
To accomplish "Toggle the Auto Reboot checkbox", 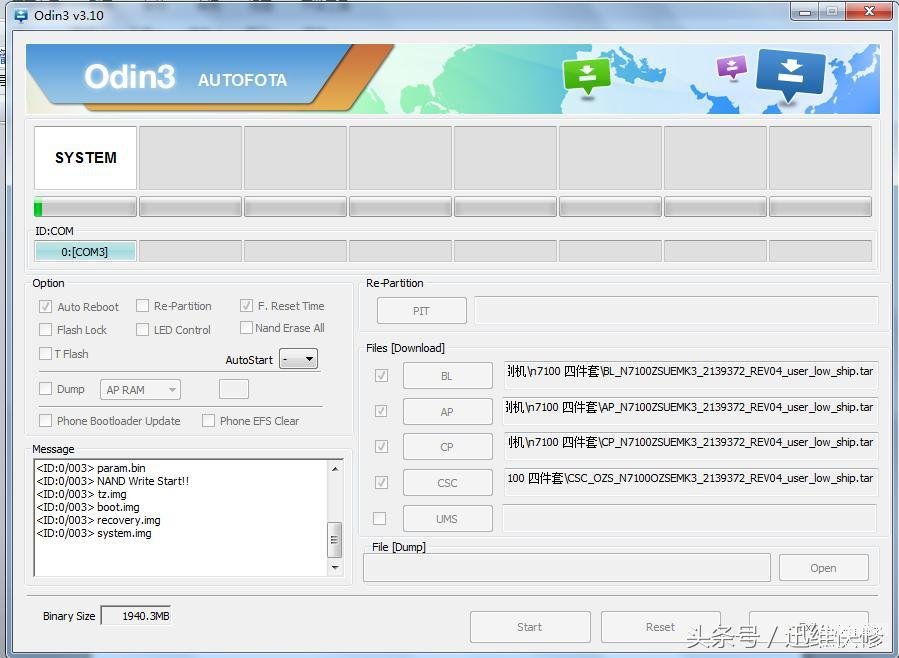I will 45,307.
